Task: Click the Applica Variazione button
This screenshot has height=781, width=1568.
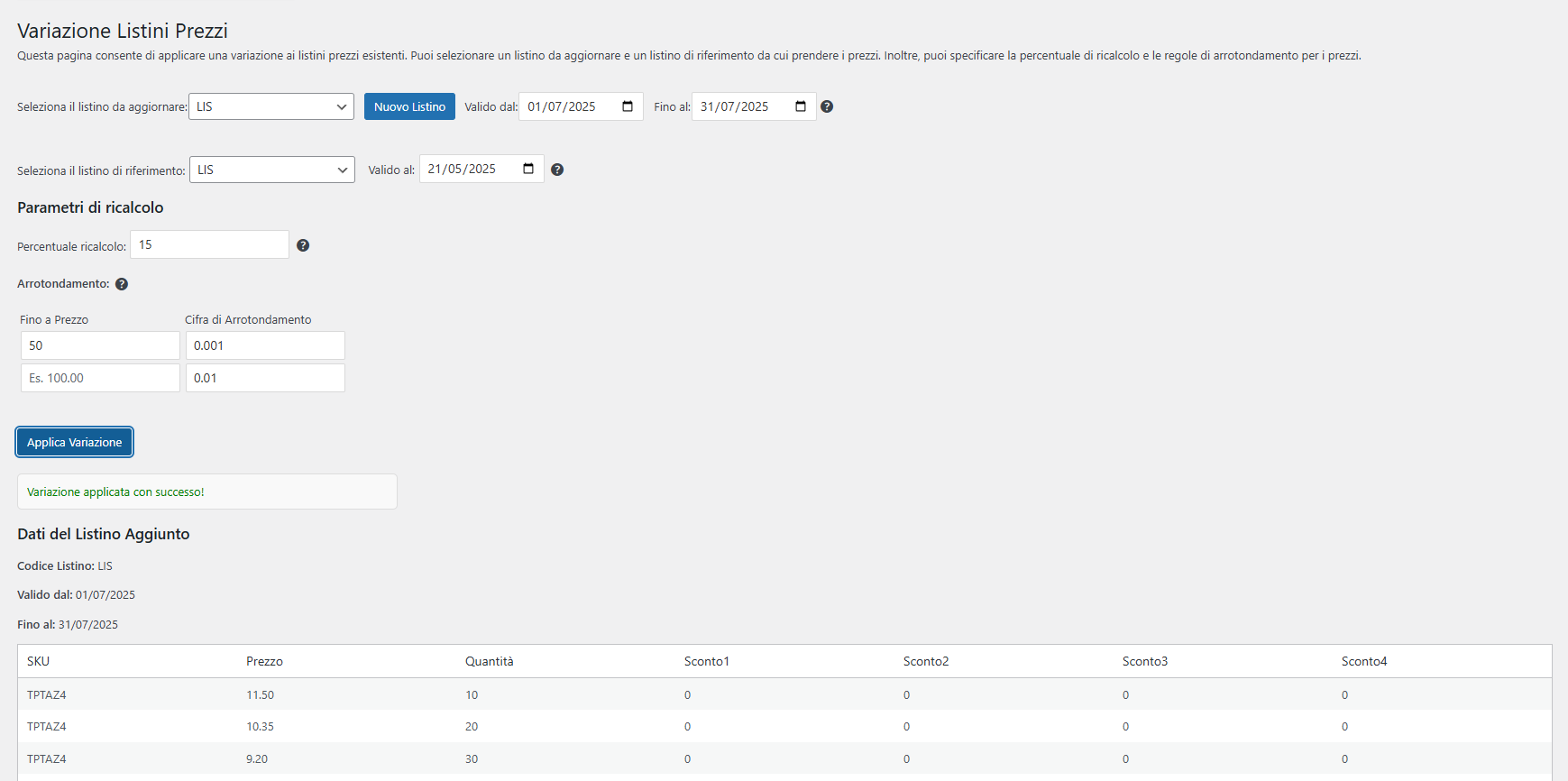Action: [75, 442]
